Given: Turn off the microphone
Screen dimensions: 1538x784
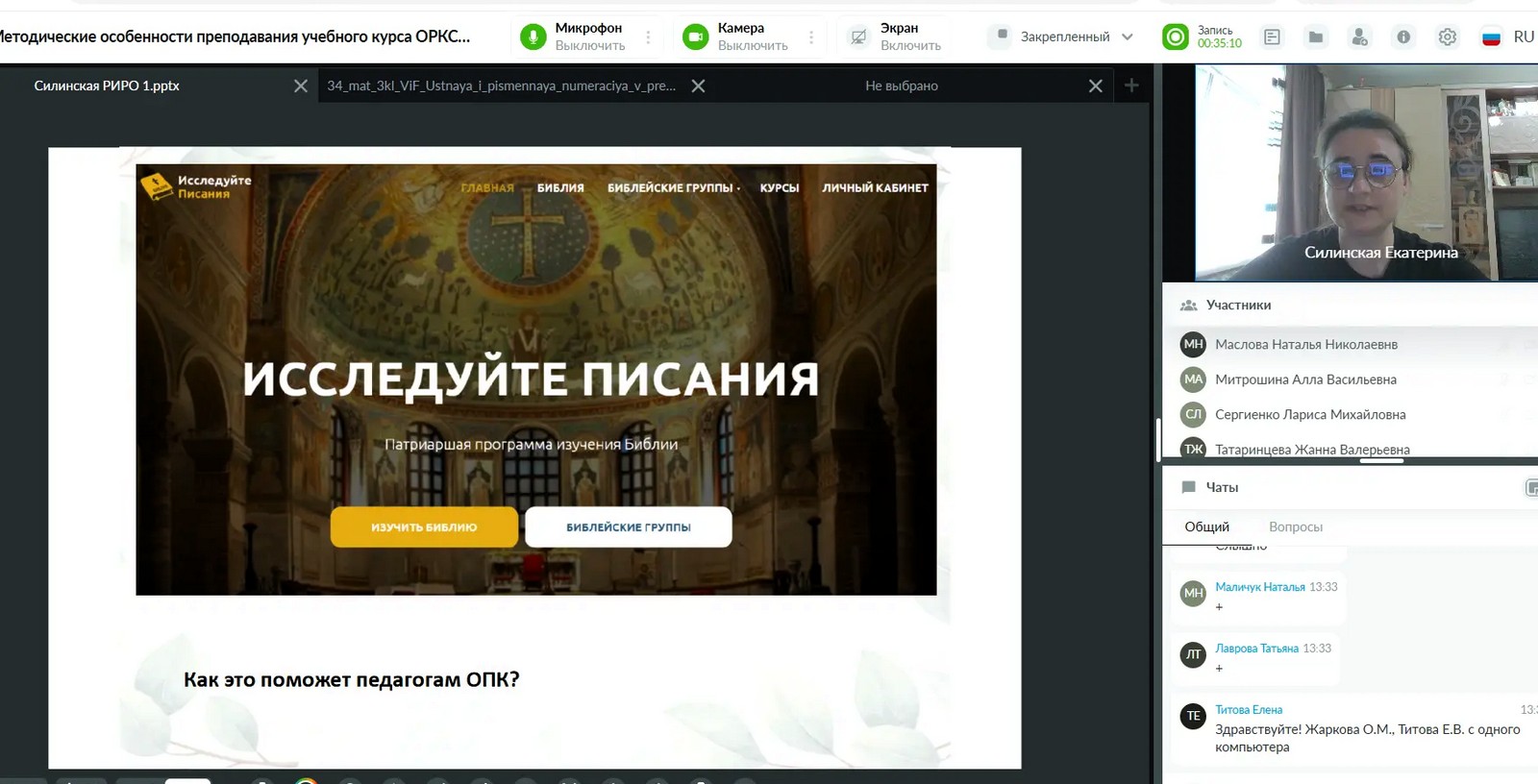Looking at the screenshot, I should [x=533, y=37].
